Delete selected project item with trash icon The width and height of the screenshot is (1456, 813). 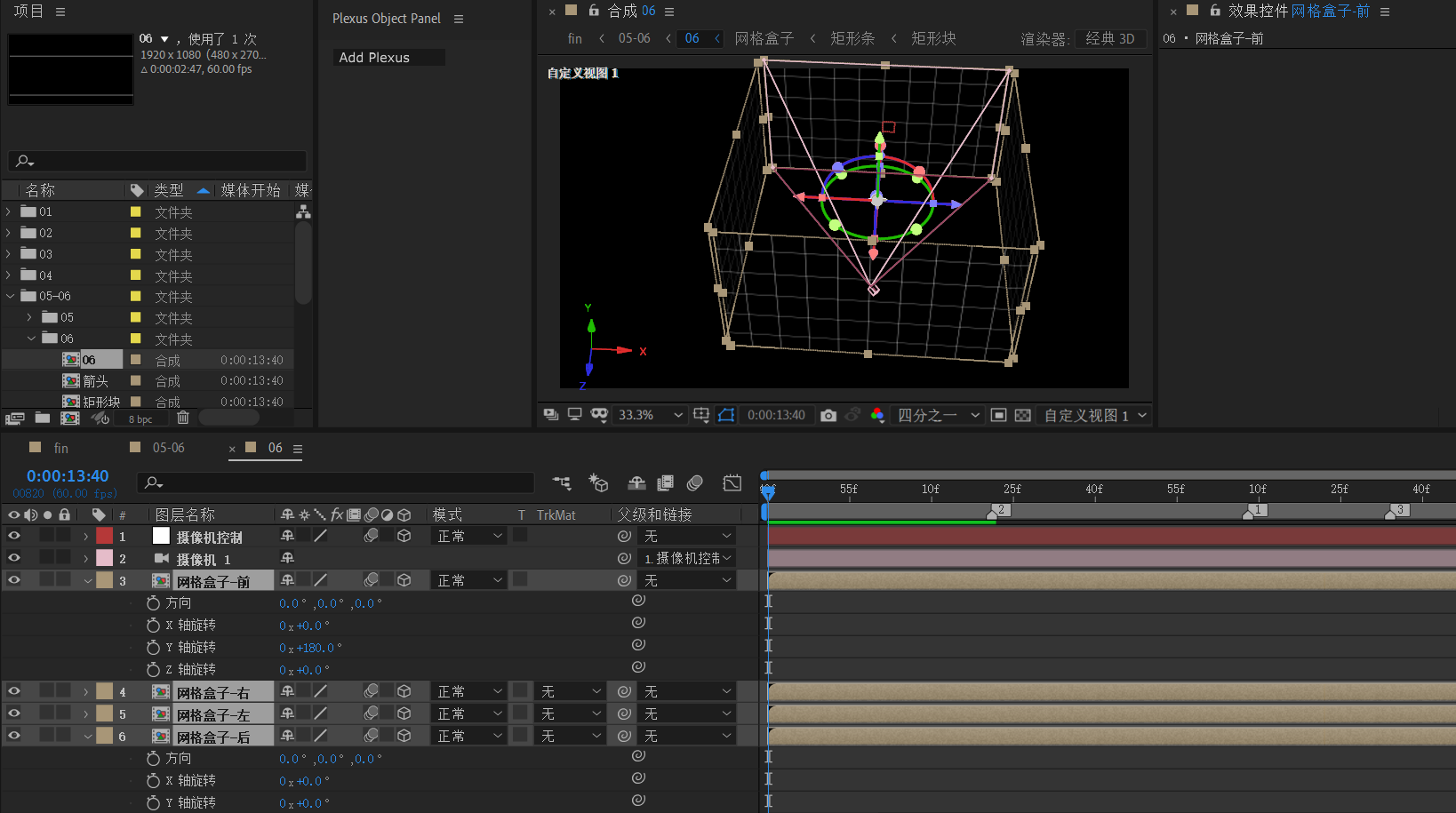(x=183, y=418)
